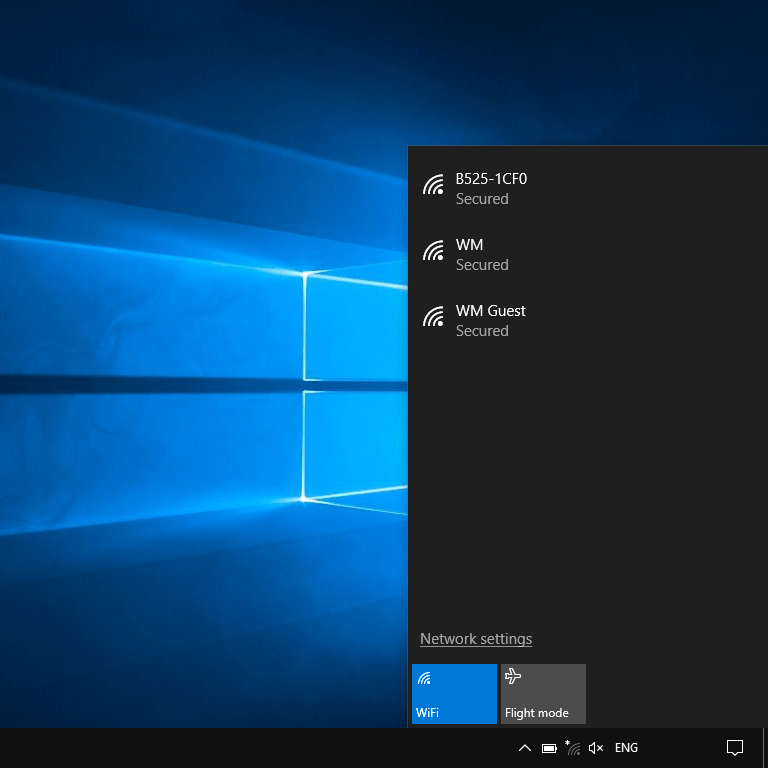Open the ENG input language selector
This screenshot has width=768, height=768.
pos(626,748)
